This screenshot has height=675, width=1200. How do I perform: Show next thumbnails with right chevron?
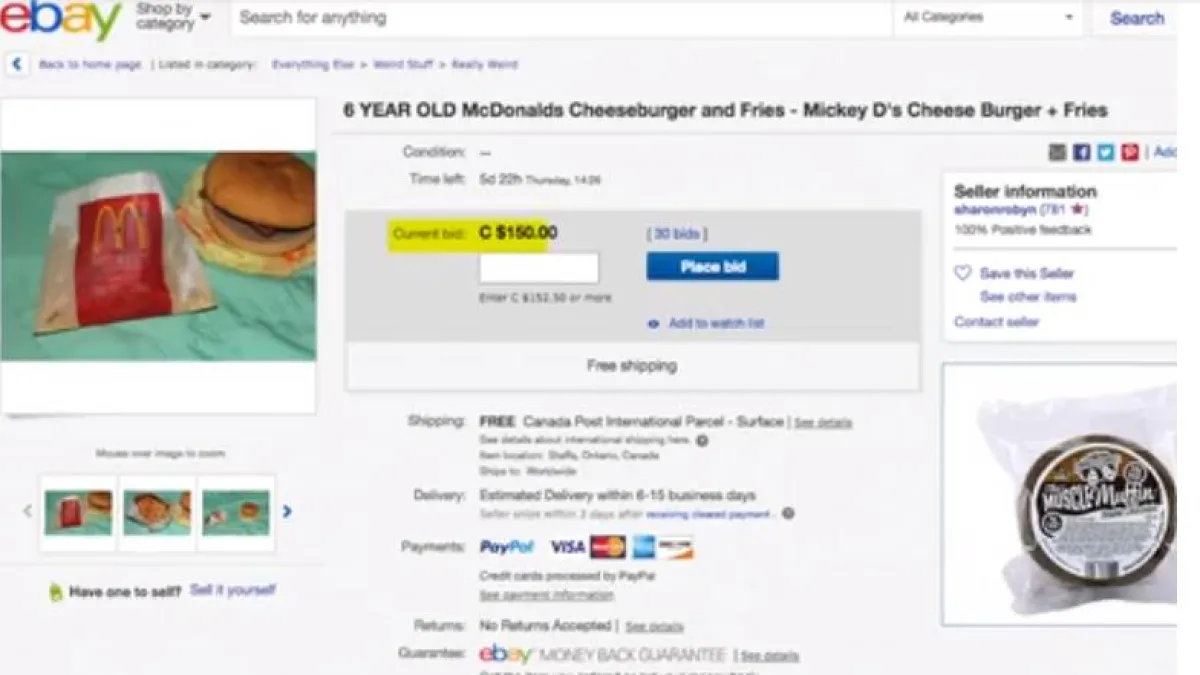point(287,511)
